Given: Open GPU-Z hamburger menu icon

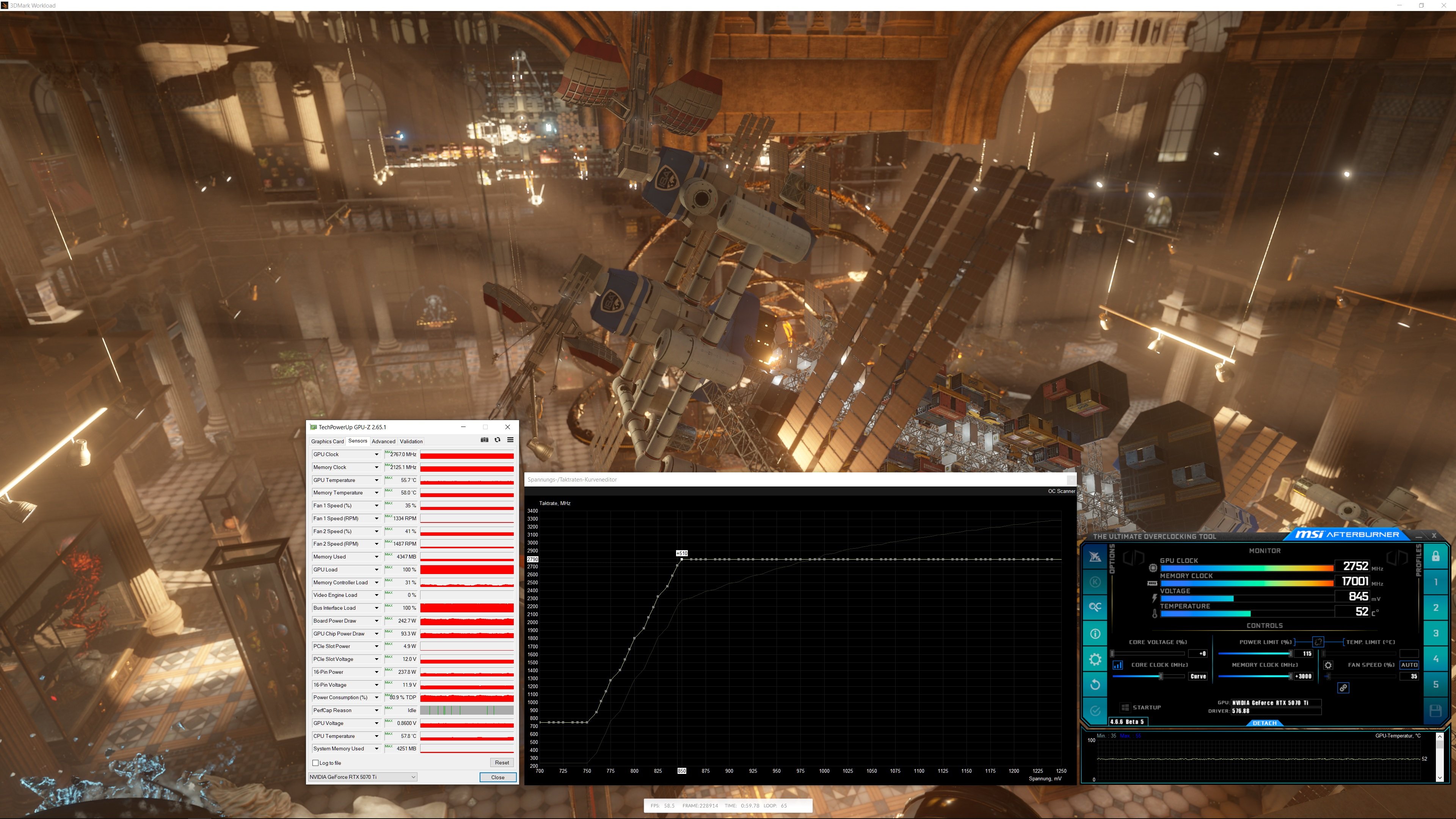Looking at the screenshot, I should (510, 440).
